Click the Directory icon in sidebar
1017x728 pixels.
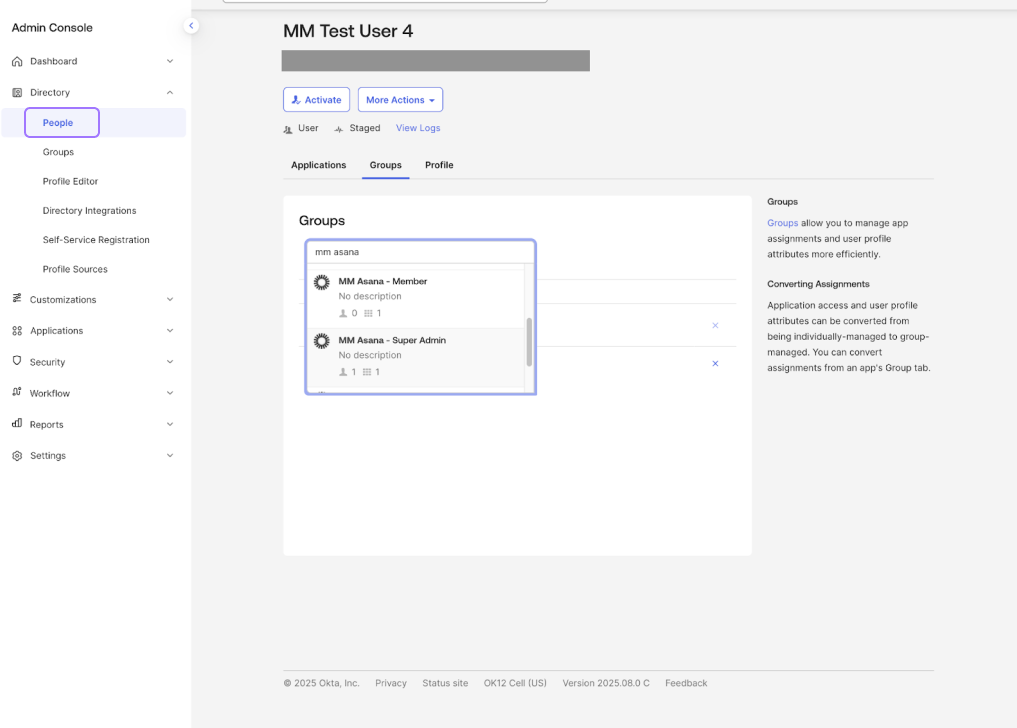pyautogui.click(x=17, y=93)
